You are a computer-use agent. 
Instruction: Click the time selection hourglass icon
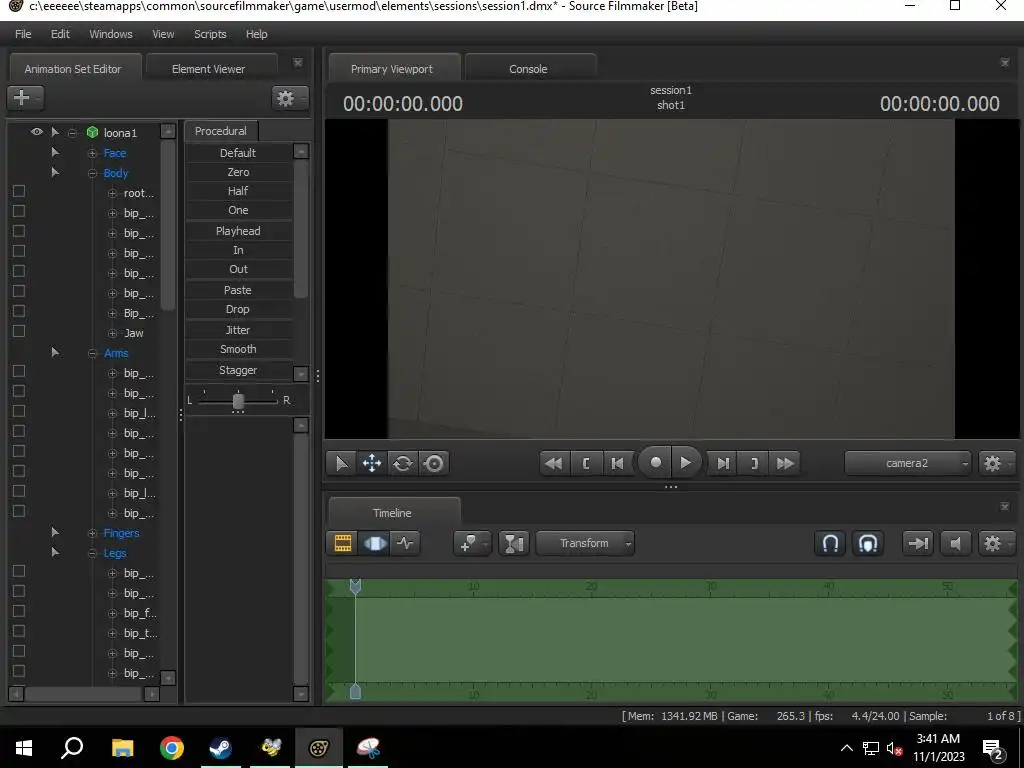coord(514,543)
